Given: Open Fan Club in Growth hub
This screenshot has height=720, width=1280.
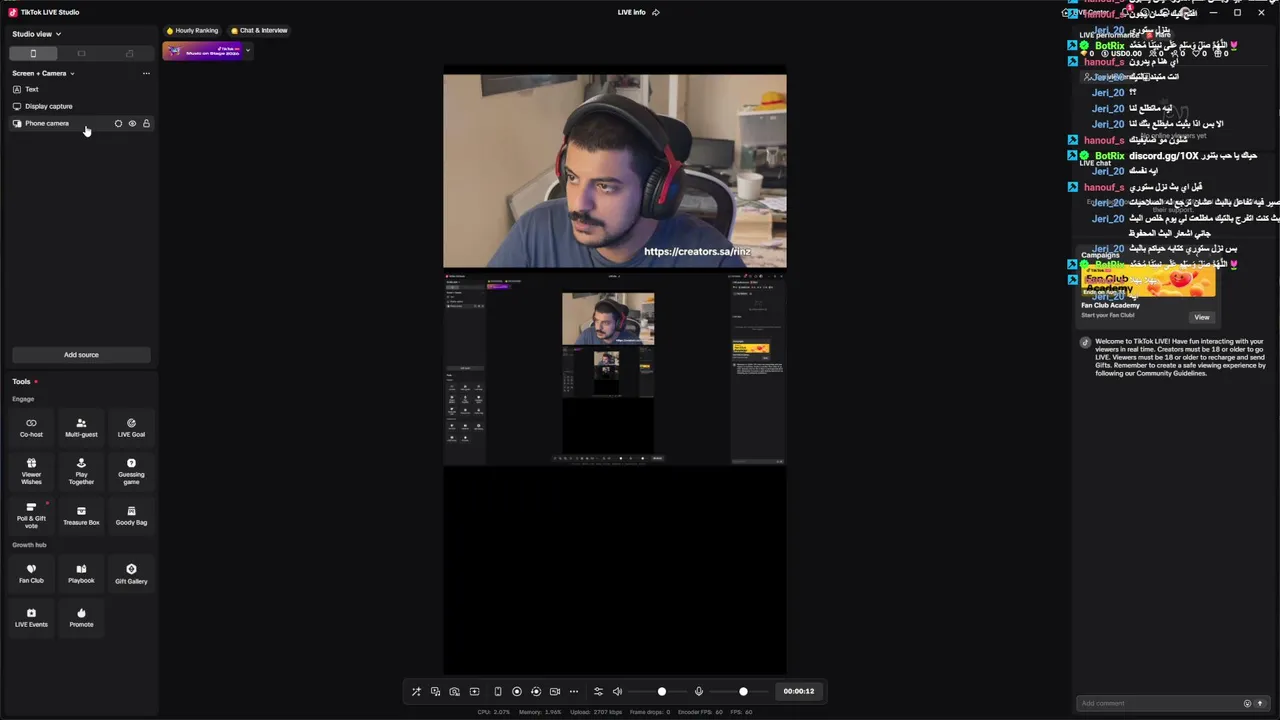Looking at the screenshot, I should (x=31, y=574).
